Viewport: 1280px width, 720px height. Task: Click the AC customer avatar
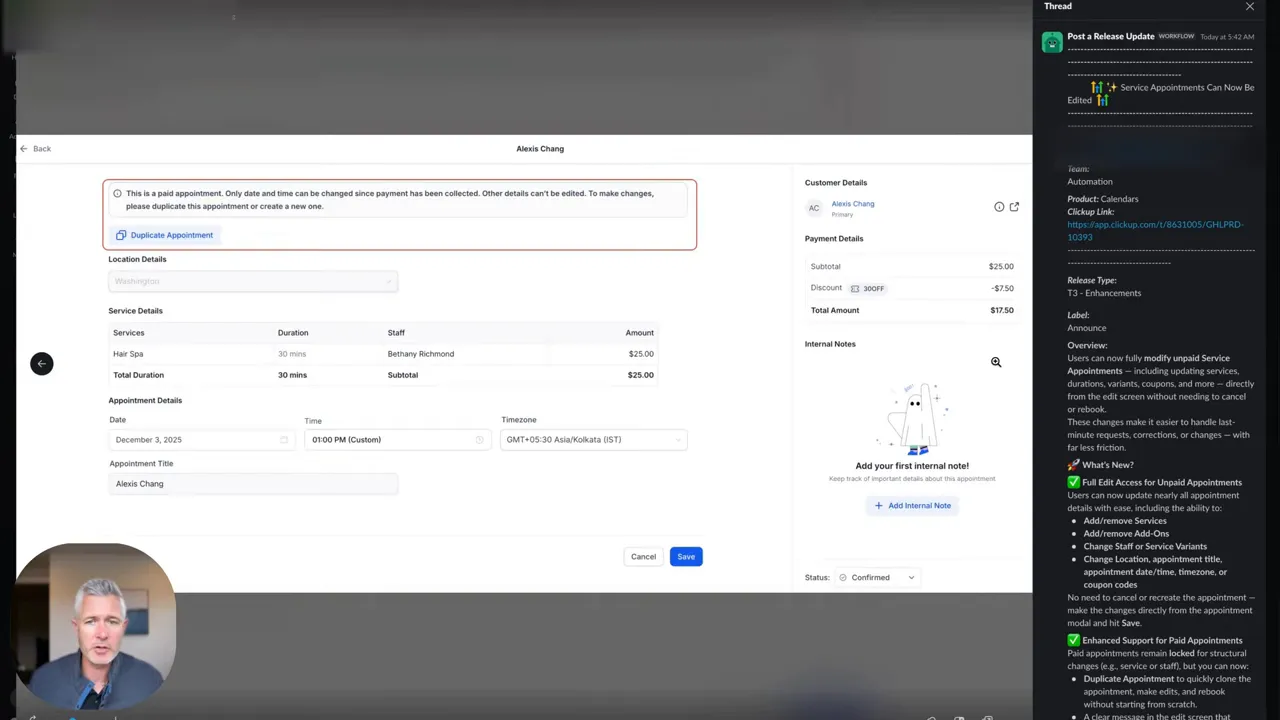coord(814,208)
